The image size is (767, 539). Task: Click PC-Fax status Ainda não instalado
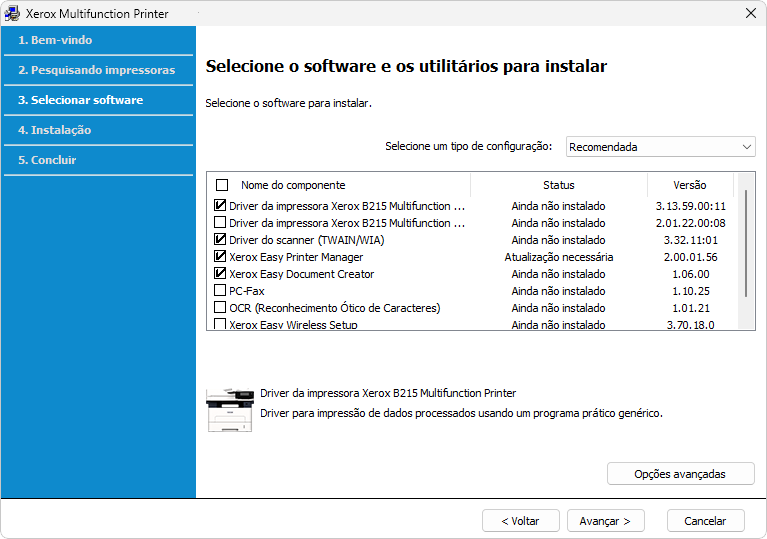coord(559,291)
